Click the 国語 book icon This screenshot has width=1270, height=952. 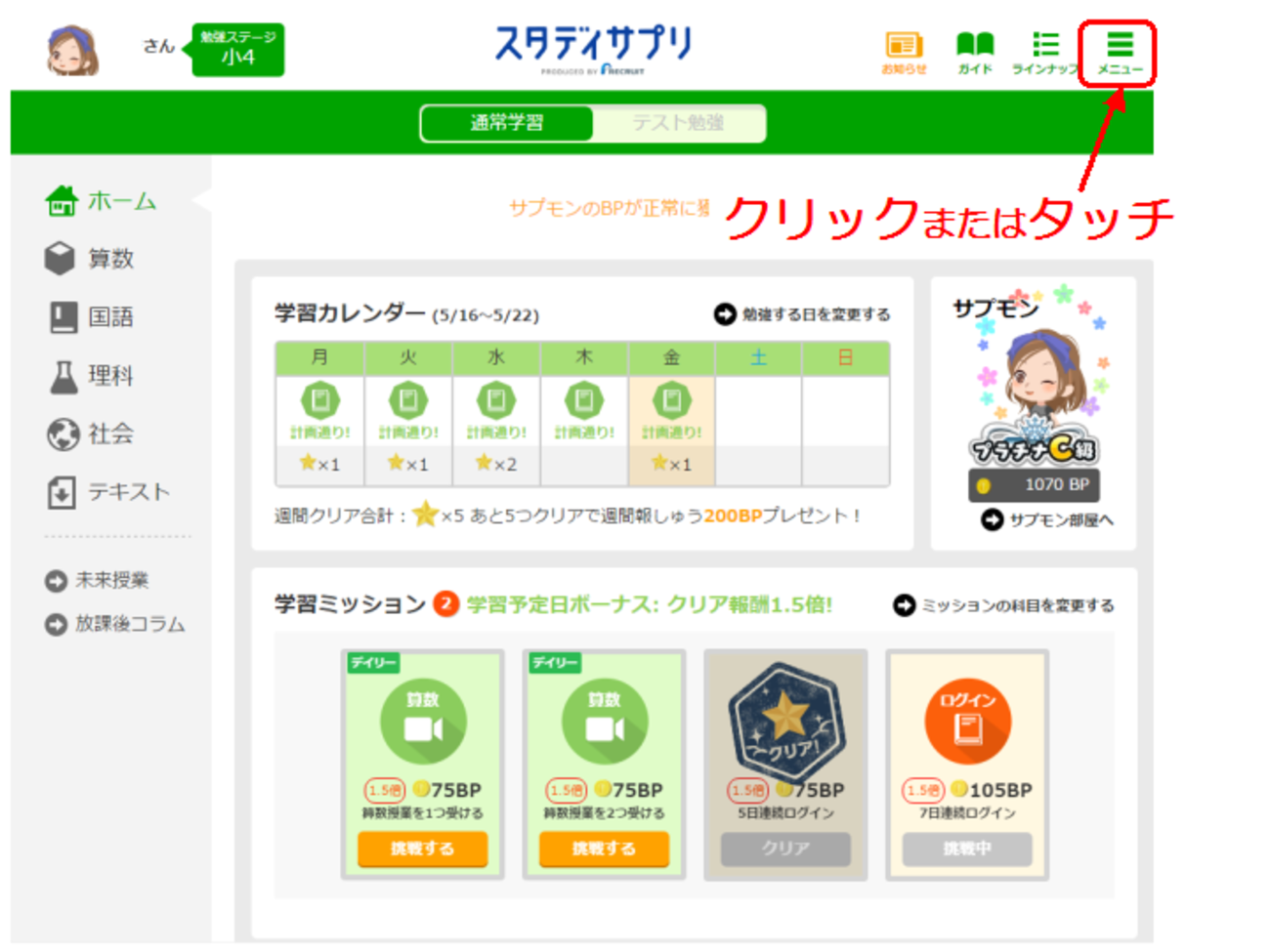pos(63,317)
